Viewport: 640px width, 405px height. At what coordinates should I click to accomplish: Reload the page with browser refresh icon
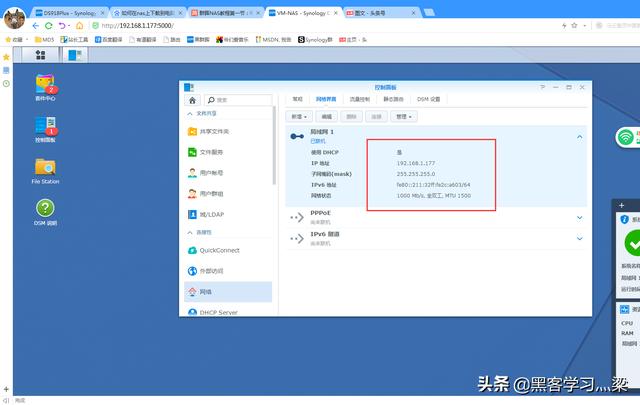pos(49,26)
